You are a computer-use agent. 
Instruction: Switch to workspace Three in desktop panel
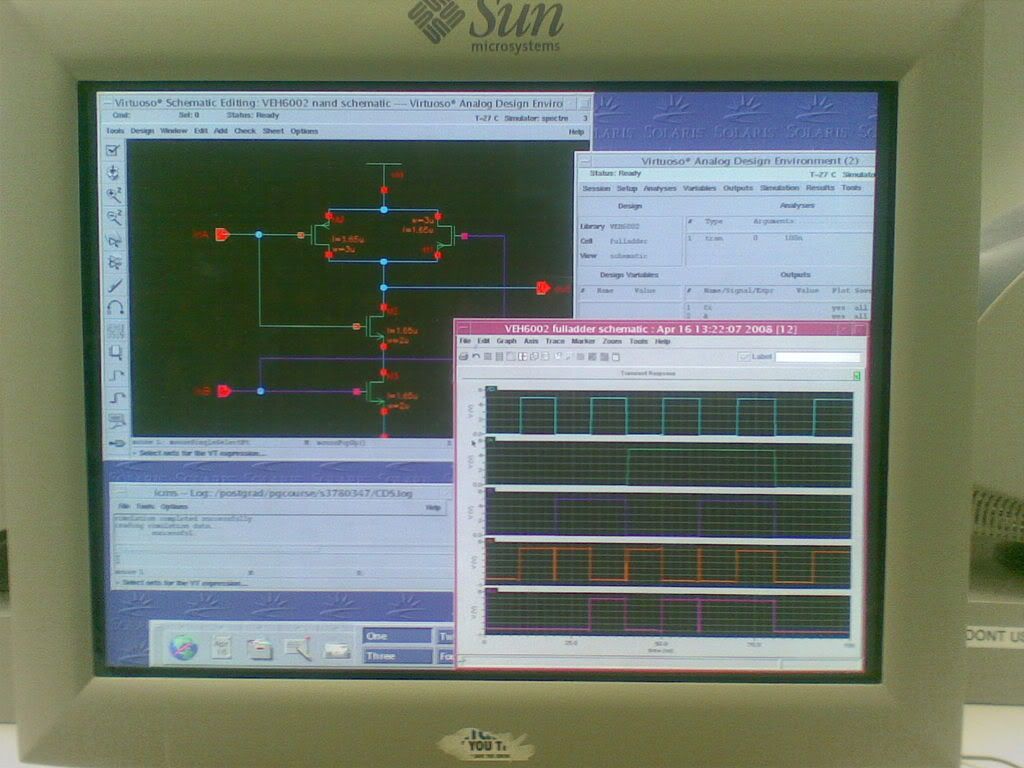pos(397,656)
